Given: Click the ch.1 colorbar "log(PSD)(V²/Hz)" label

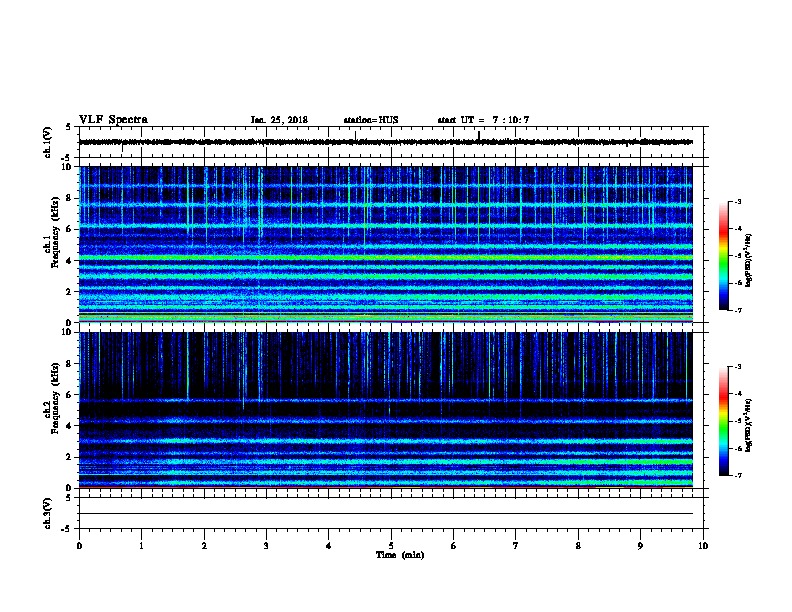Looking at the screenshot, I should 748,261.
